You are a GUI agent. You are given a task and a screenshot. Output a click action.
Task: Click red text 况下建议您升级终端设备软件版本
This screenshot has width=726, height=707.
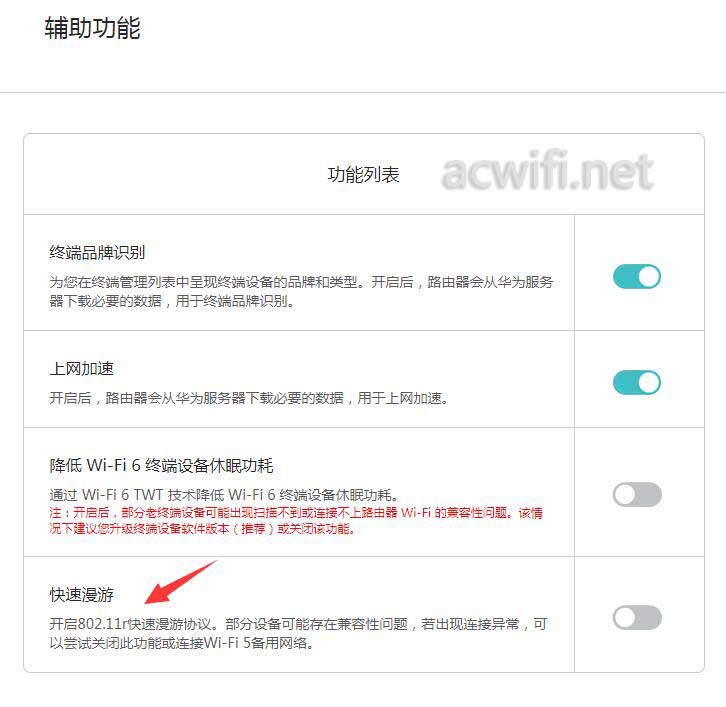tap(202, 528)
